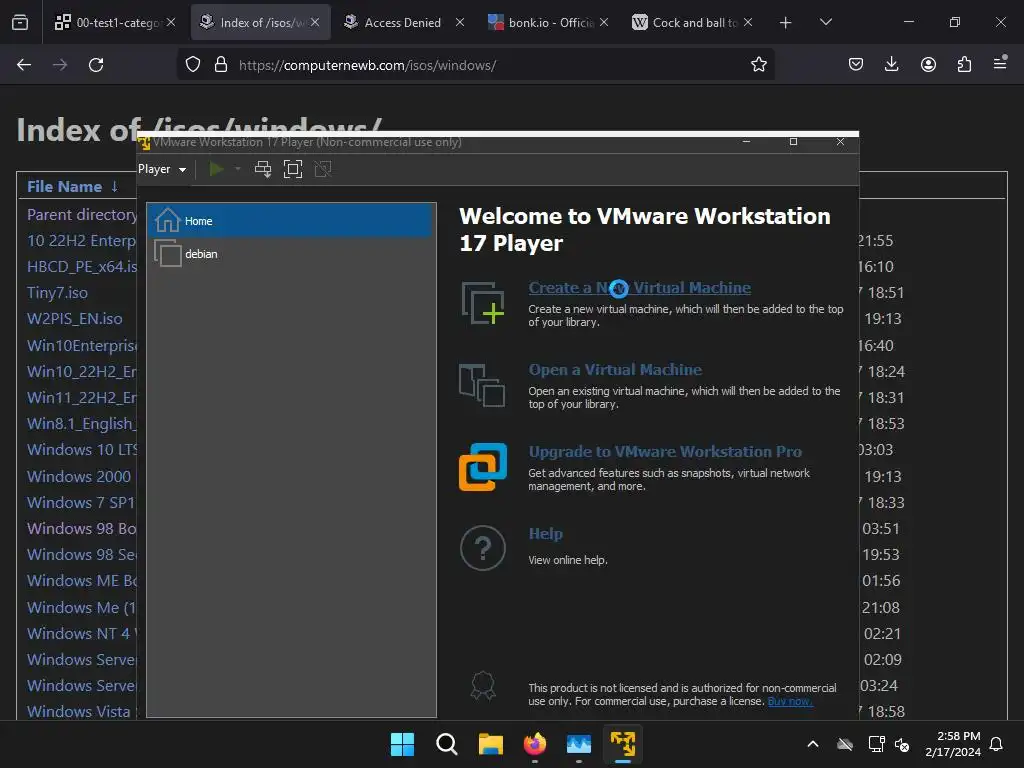The width and height of the screenshot is (1024, 768).
Task: Select the debian virtual machine entry
Action: coord(291,253)
